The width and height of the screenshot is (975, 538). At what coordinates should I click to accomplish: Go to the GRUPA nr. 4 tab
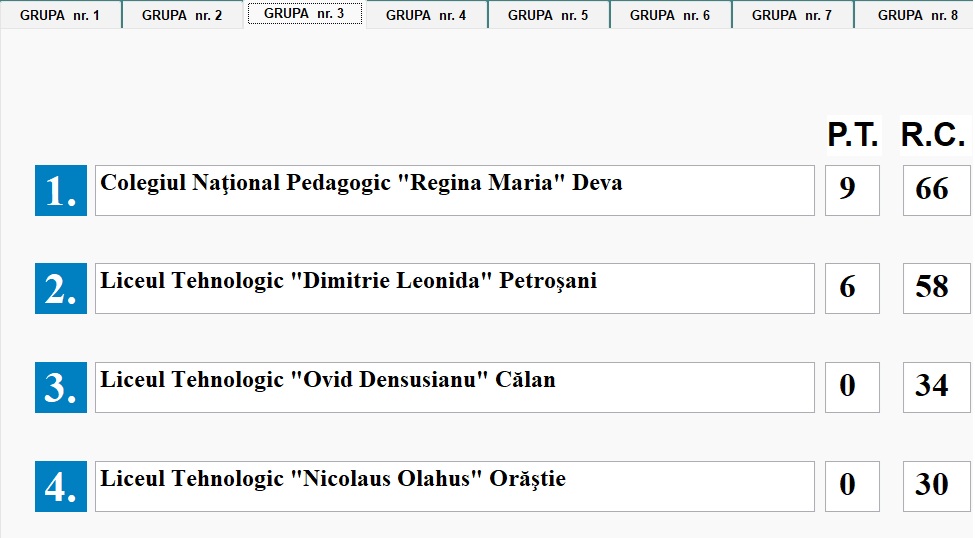point(426,15)
